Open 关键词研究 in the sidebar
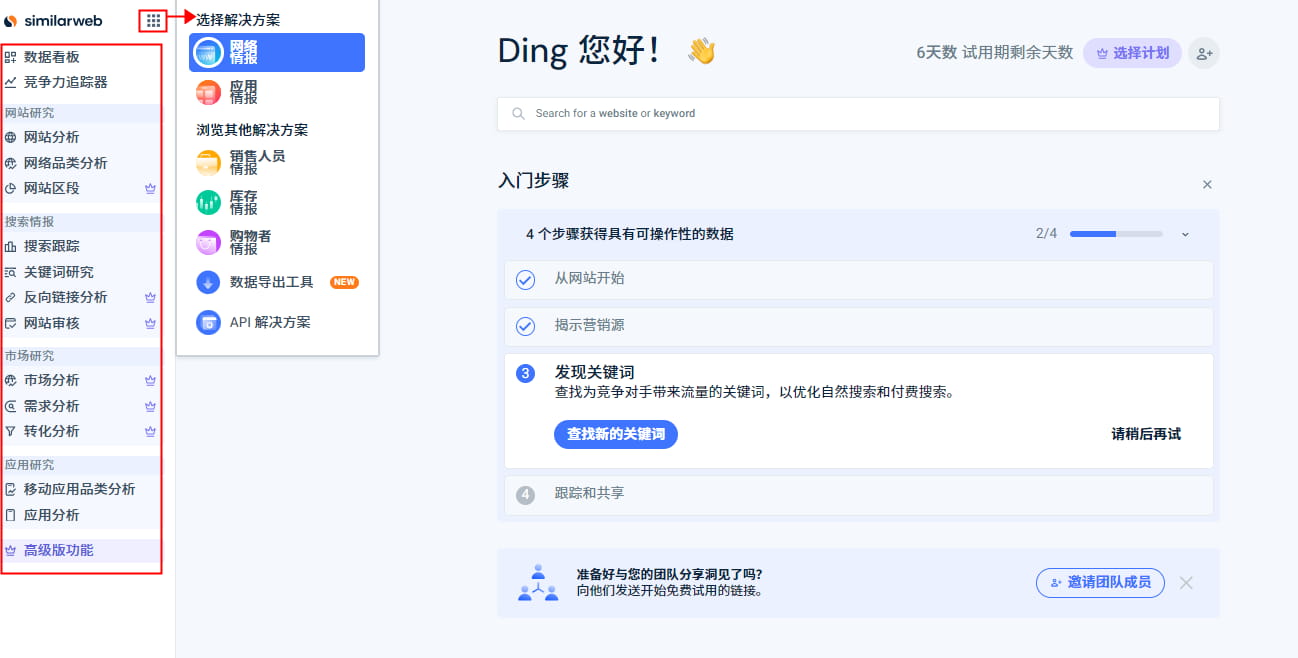Image resolution: width=1298 pixels, height=658 pixels. point(58,272)
